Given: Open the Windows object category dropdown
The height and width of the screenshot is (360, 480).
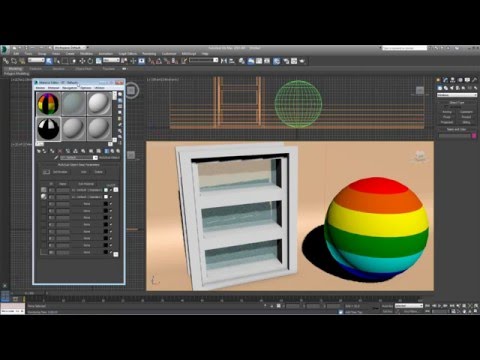Looking at the screenshot, I should (x=457, y=95).
